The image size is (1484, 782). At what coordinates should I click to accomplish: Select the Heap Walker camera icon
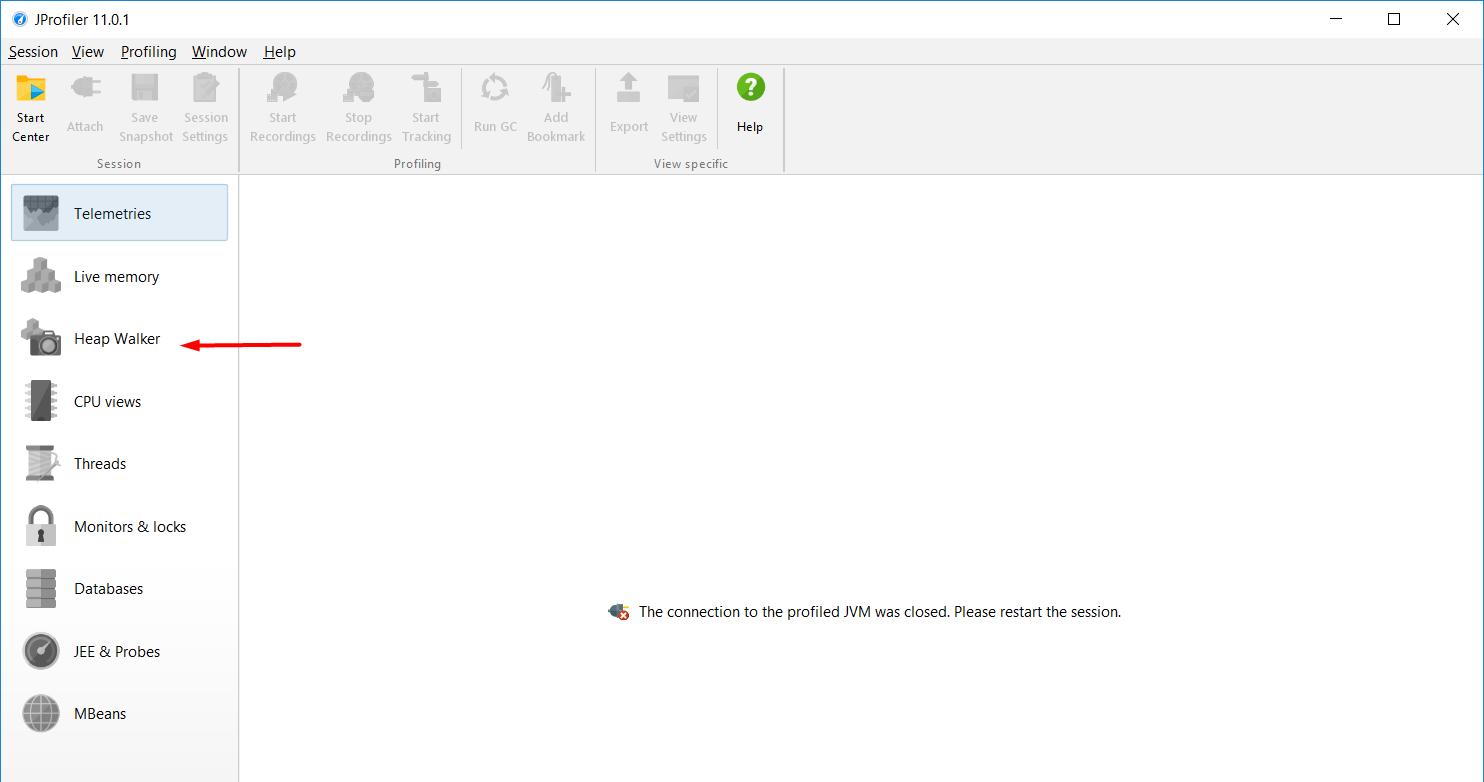(41, 338)
